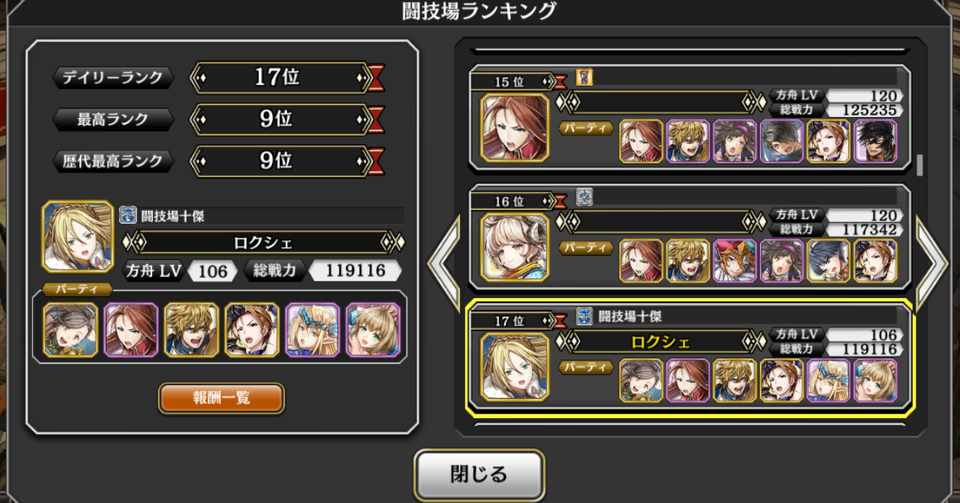Select last party member of 15位 team

(x=876, y=141)
